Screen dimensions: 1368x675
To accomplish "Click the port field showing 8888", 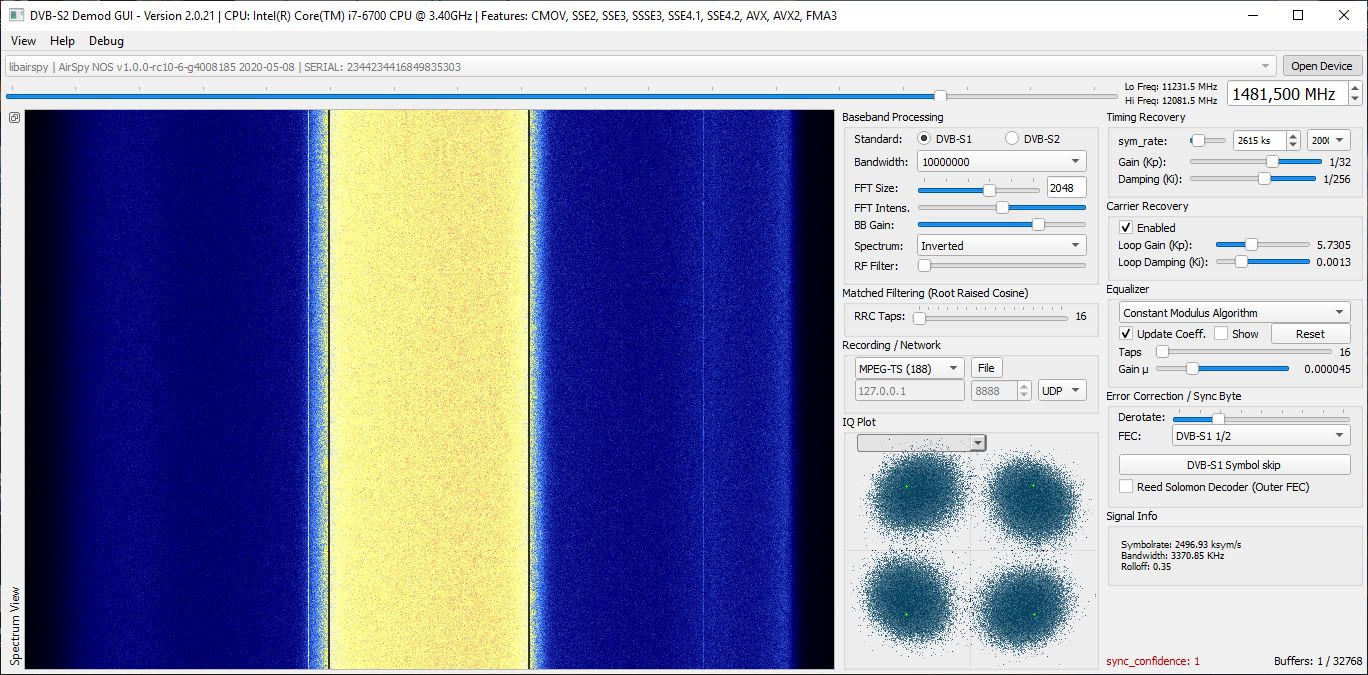I will pos(994,391).
